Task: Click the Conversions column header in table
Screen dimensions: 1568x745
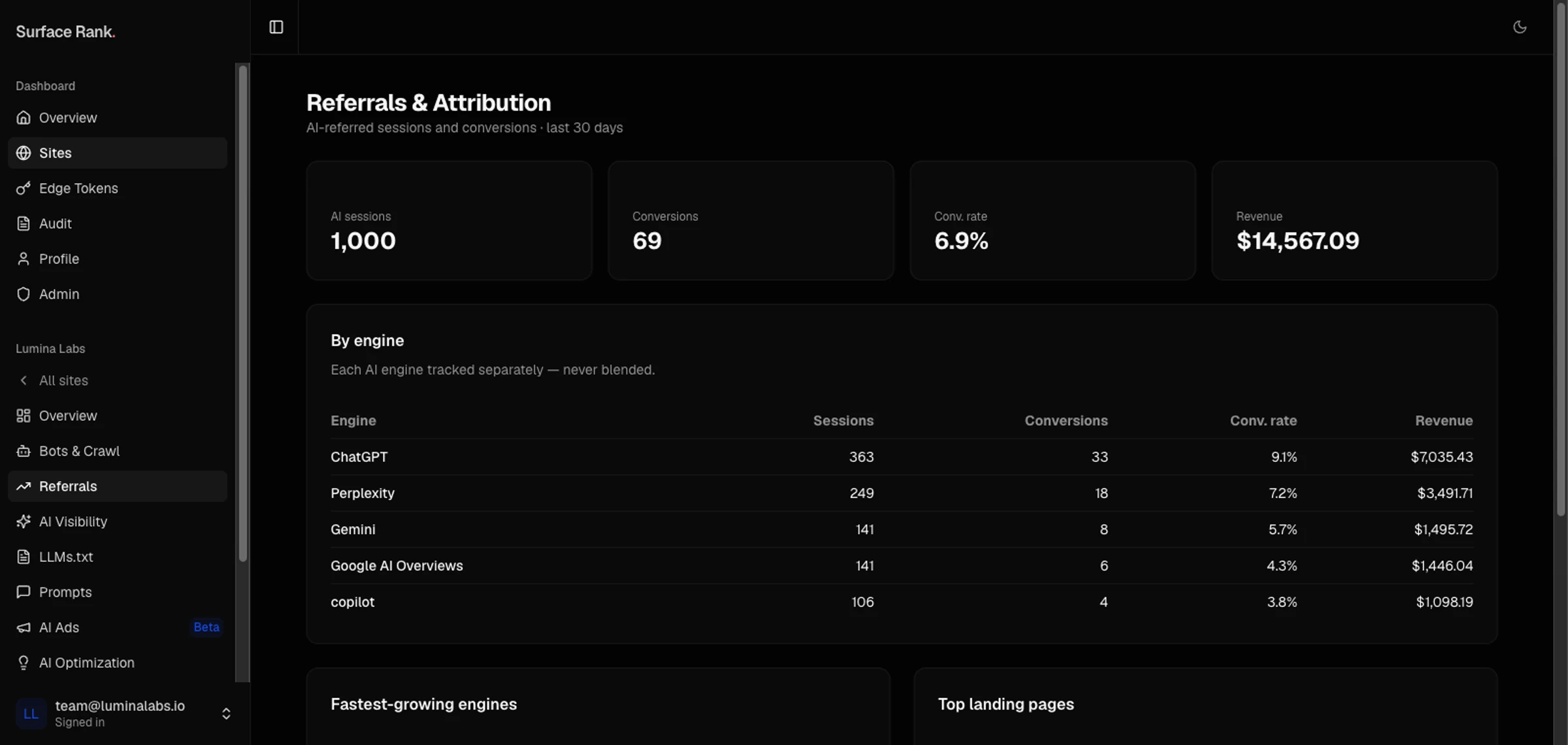Action: pos(1066,421)
